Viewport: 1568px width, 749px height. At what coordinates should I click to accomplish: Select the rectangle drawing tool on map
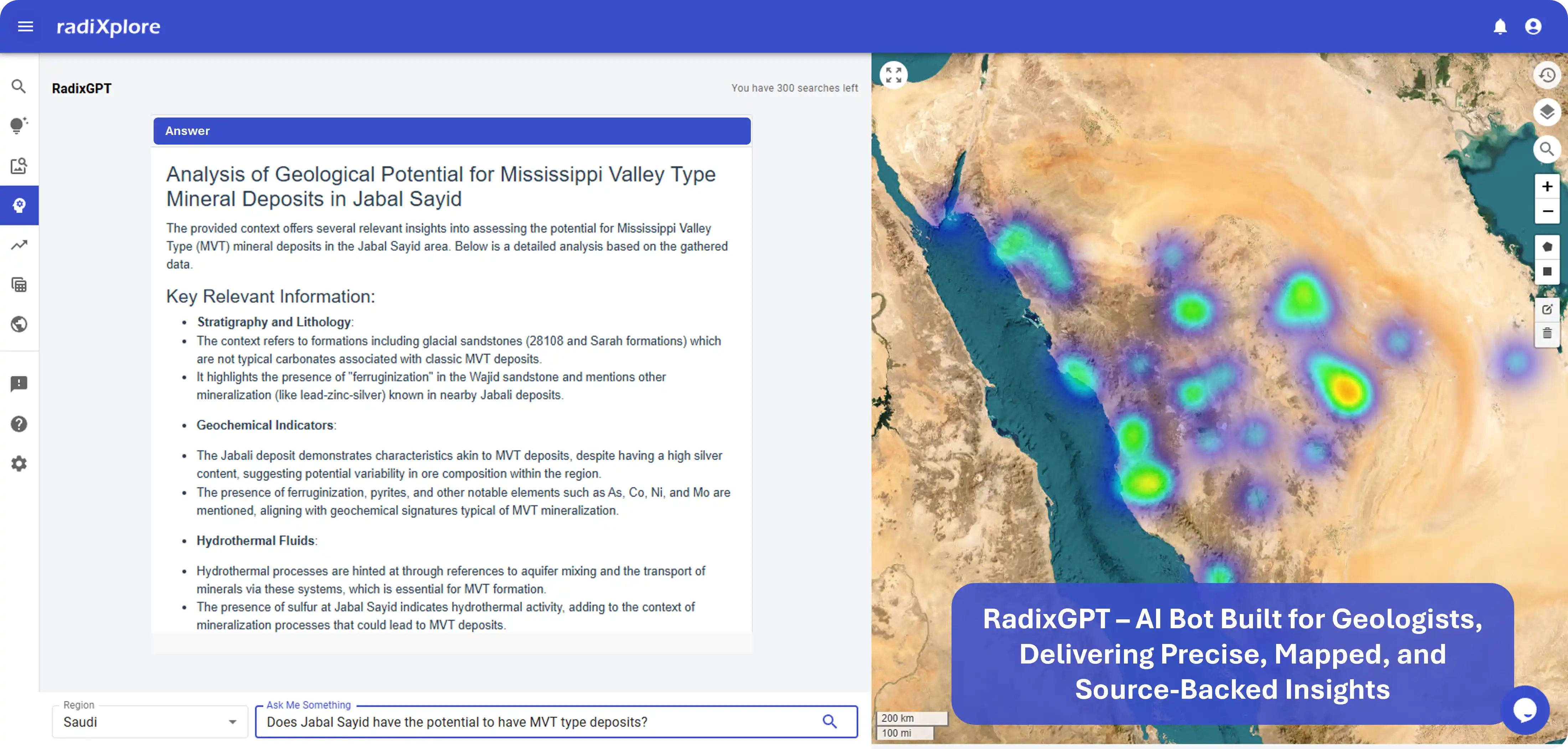coord(1547,271)
